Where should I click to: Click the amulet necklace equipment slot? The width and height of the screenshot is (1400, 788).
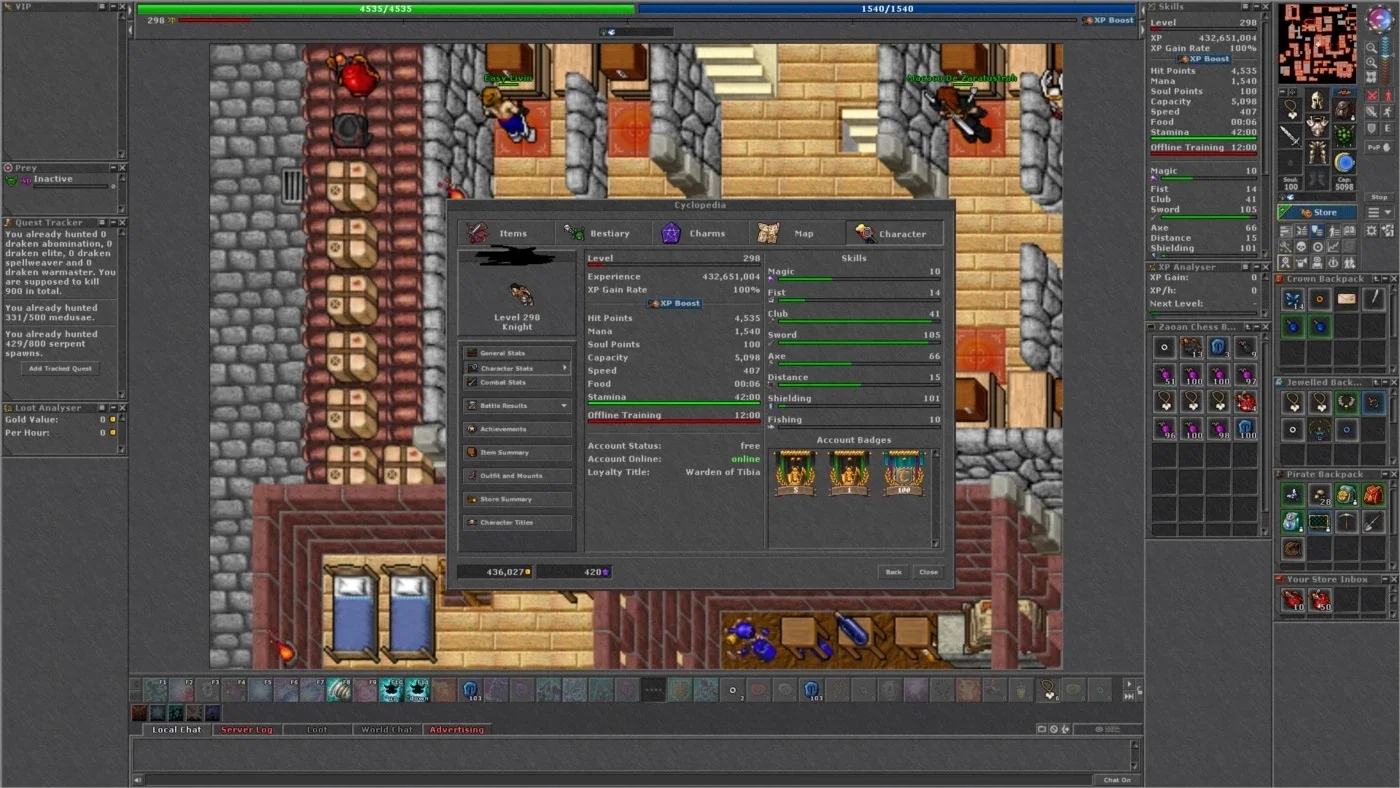pyautogui.click(x=1292, y=109)
